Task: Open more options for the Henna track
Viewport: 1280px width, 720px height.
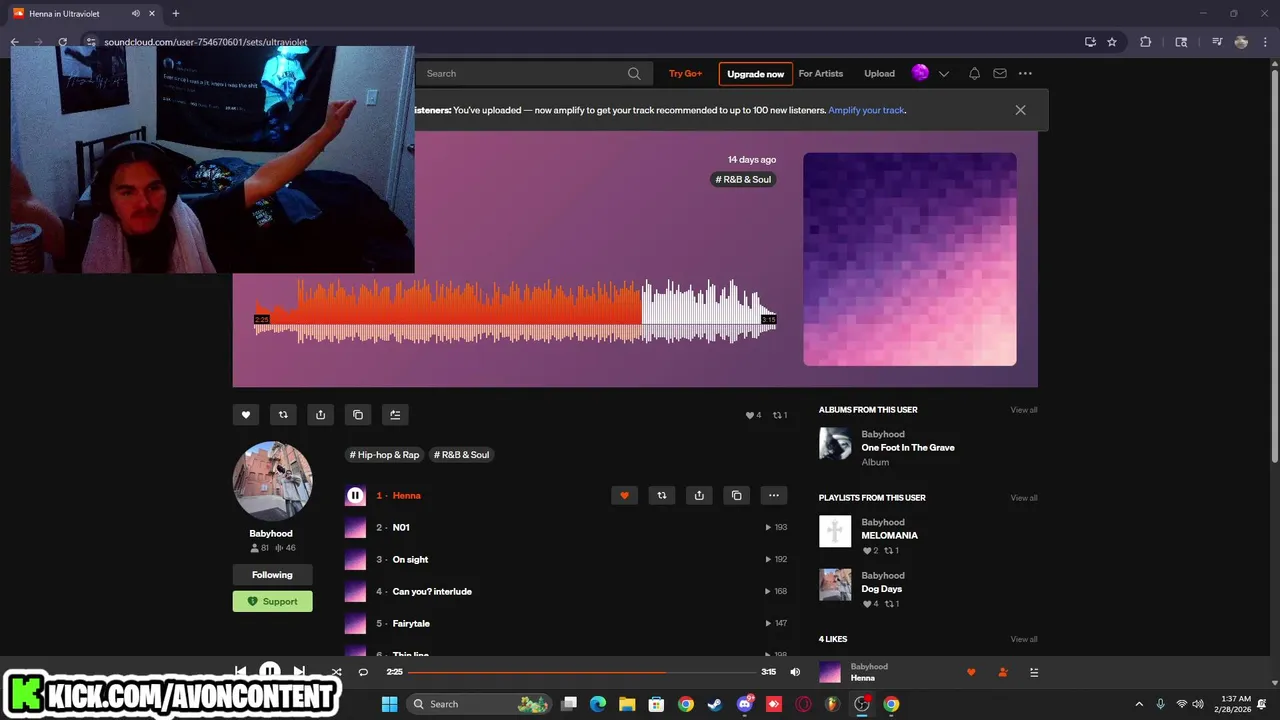Action: click(774, 495)
